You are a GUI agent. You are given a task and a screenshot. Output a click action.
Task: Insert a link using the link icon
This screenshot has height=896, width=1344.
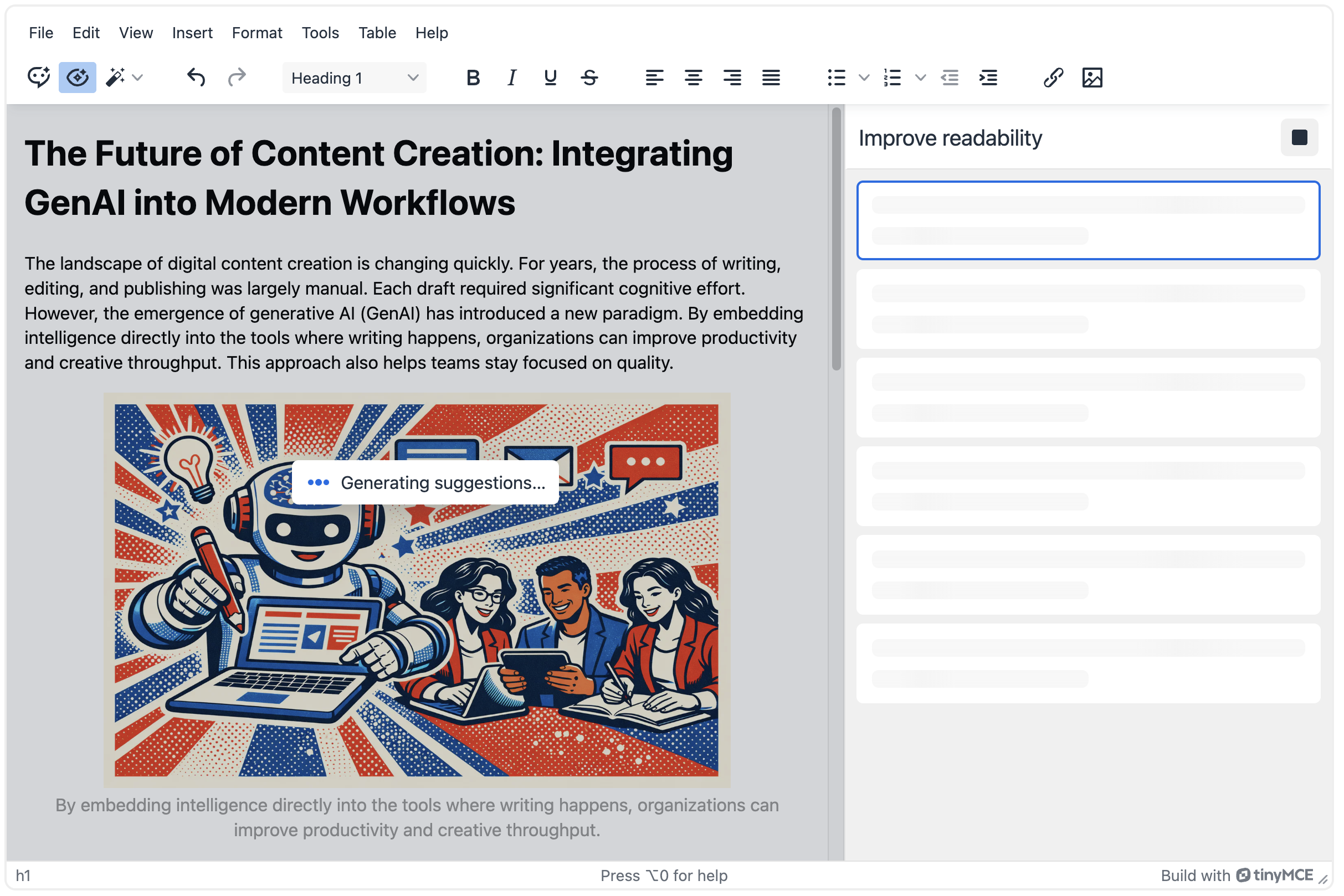(x=1053, y=78)
